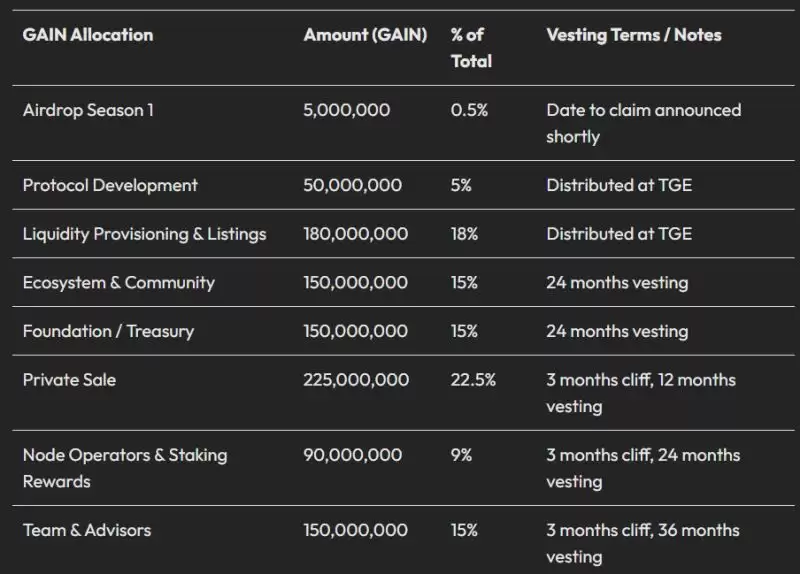Select the Protocol Development row label
Screen dimensions: 800x574
click(x=110, y=185)
